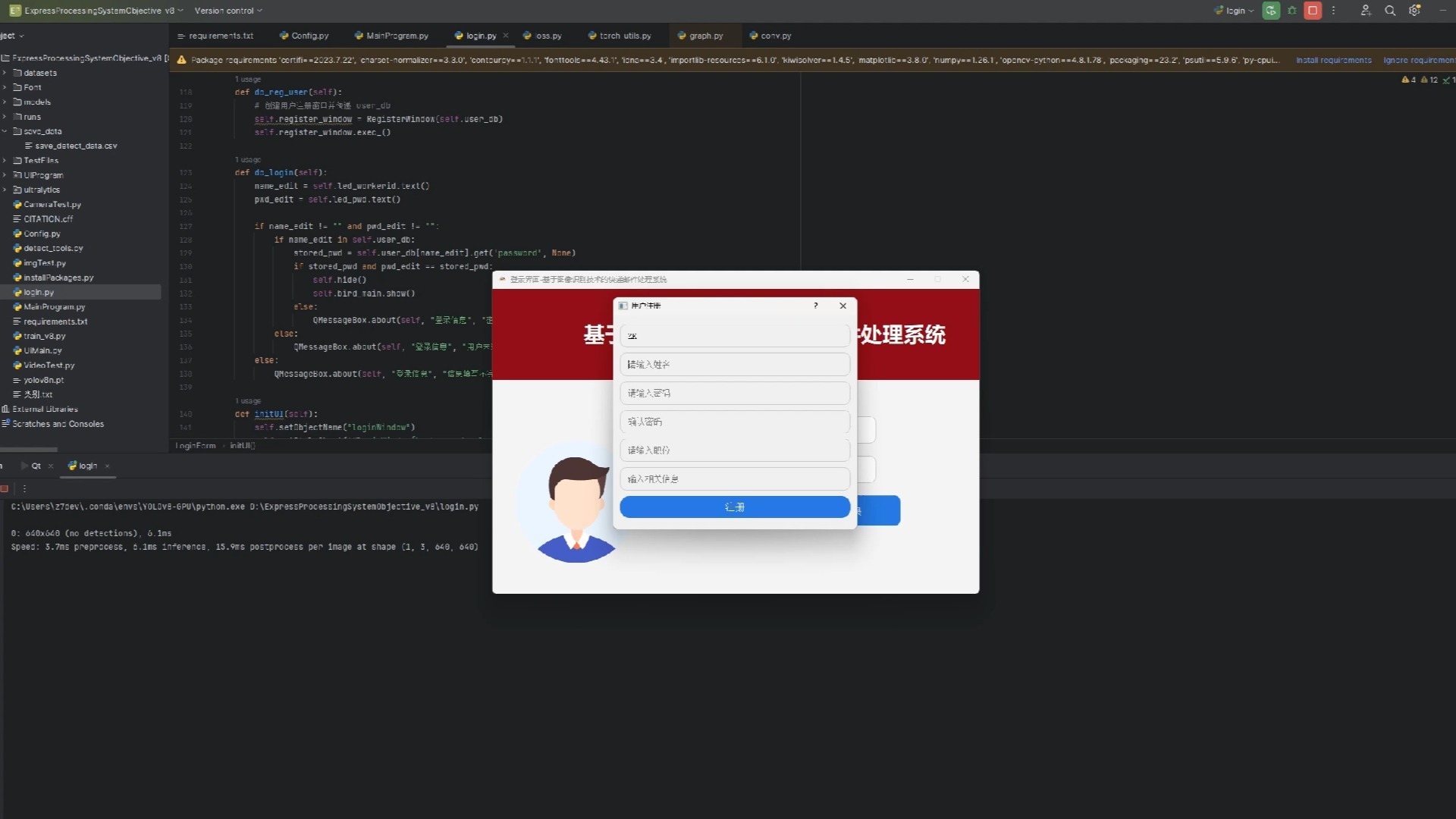Click the Install requirements link

point(1333,60)
